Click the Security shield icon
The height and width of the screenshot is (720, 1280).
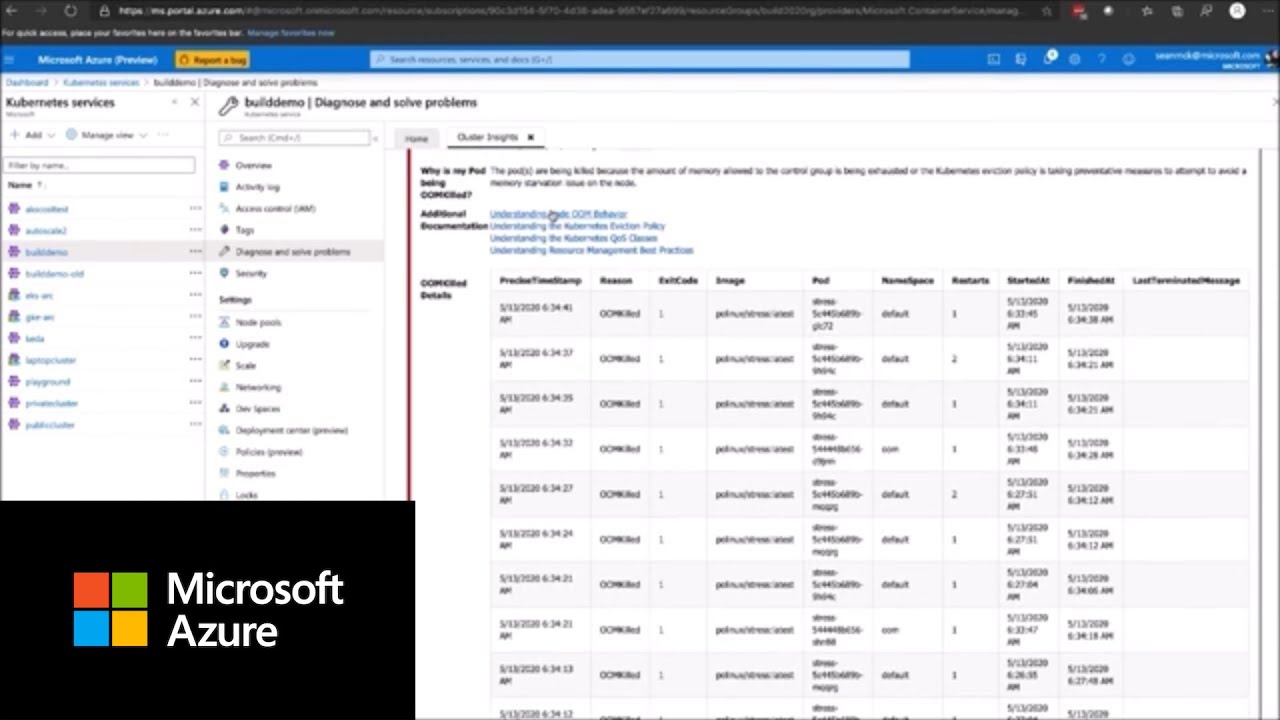pyautogui.click(x=225, y=273)
